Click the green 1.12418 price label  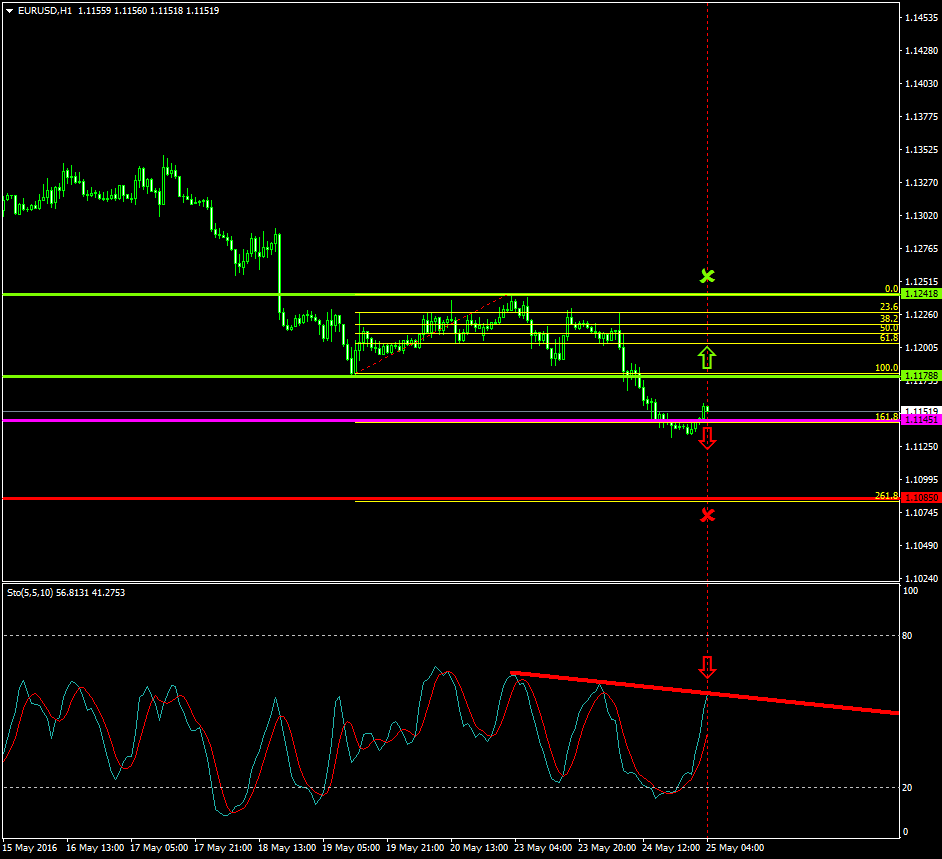[x=922, y=293]
